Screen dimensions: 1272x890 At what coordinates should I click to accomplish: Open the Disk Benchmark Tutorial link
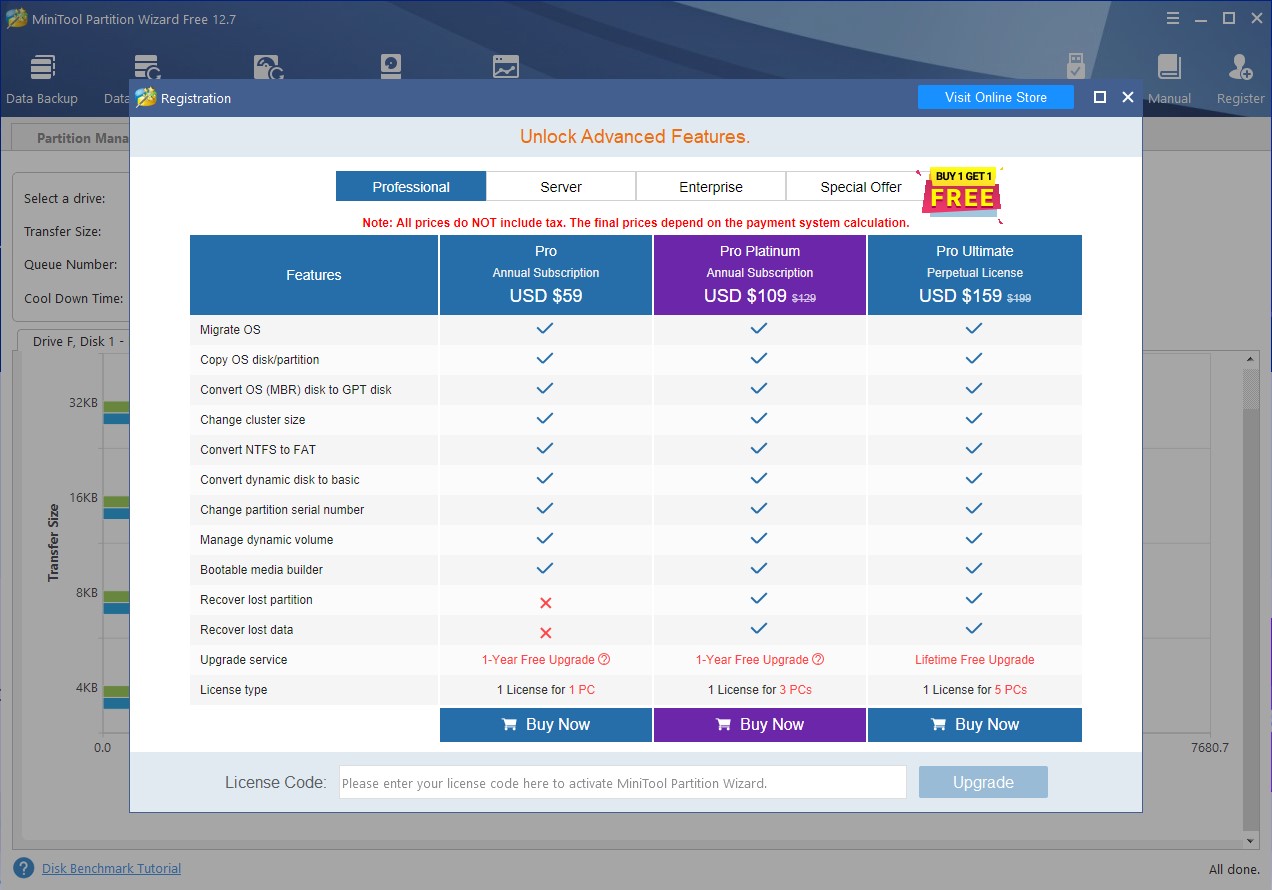tap(112, 868)
